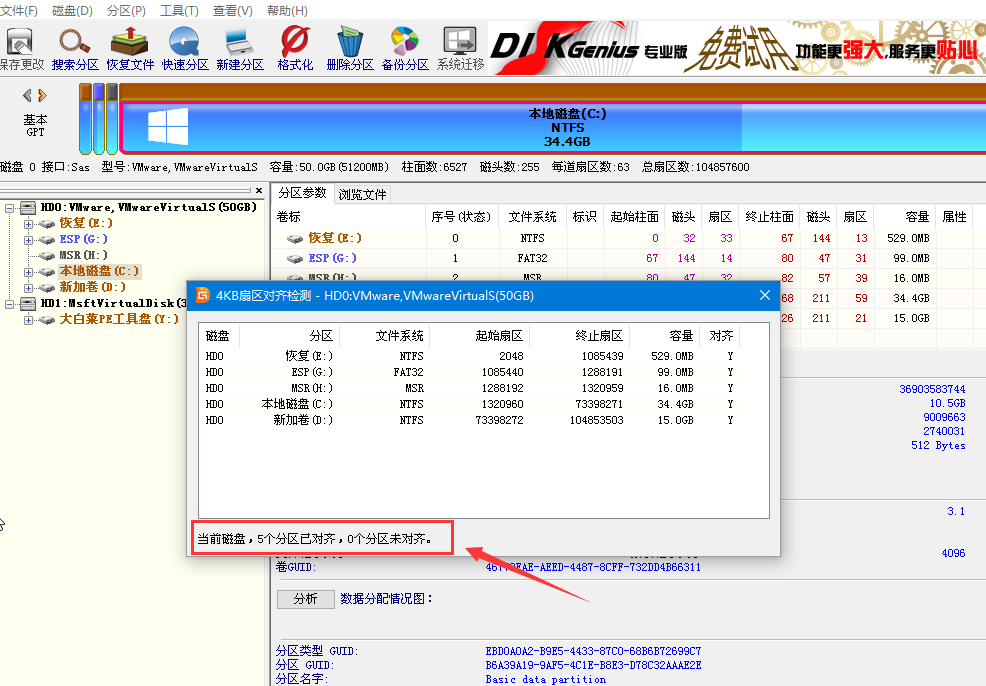This screenshot has width=986, height=686.
Task: Switch to the 浏览文件 tab
Action: (362, 194)
